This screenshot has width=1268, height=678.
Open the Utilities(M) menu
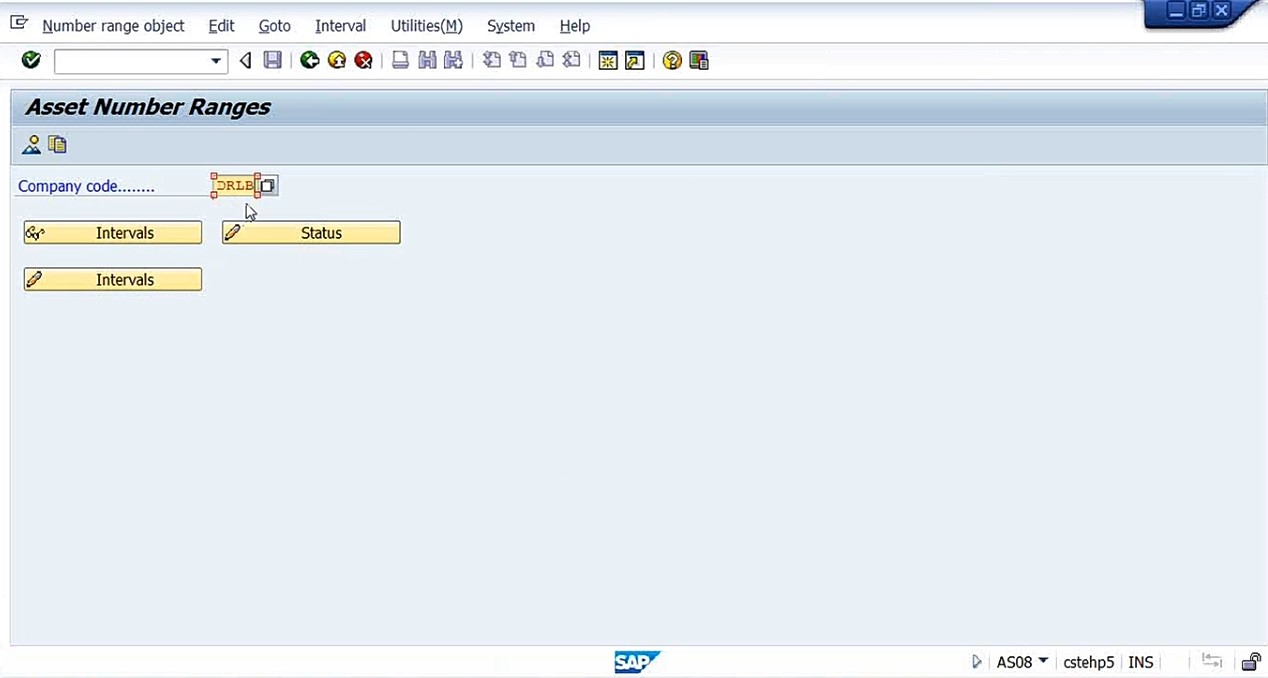[x=426, y=26]
